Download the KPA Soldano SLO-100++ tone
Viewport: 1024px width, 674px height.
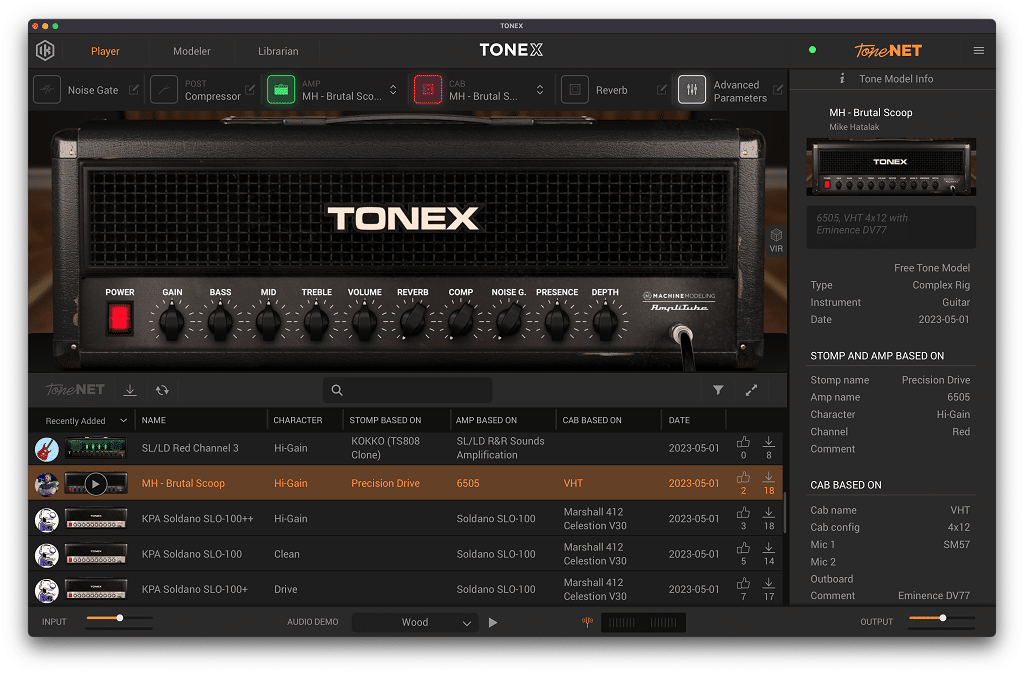coord(769,513)
